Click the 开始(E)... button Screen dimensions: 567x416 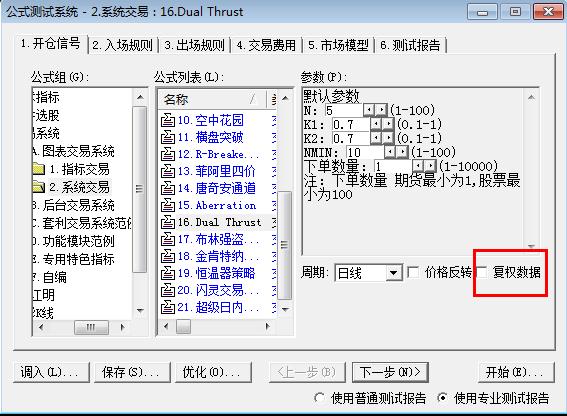[x=515, y=372]
